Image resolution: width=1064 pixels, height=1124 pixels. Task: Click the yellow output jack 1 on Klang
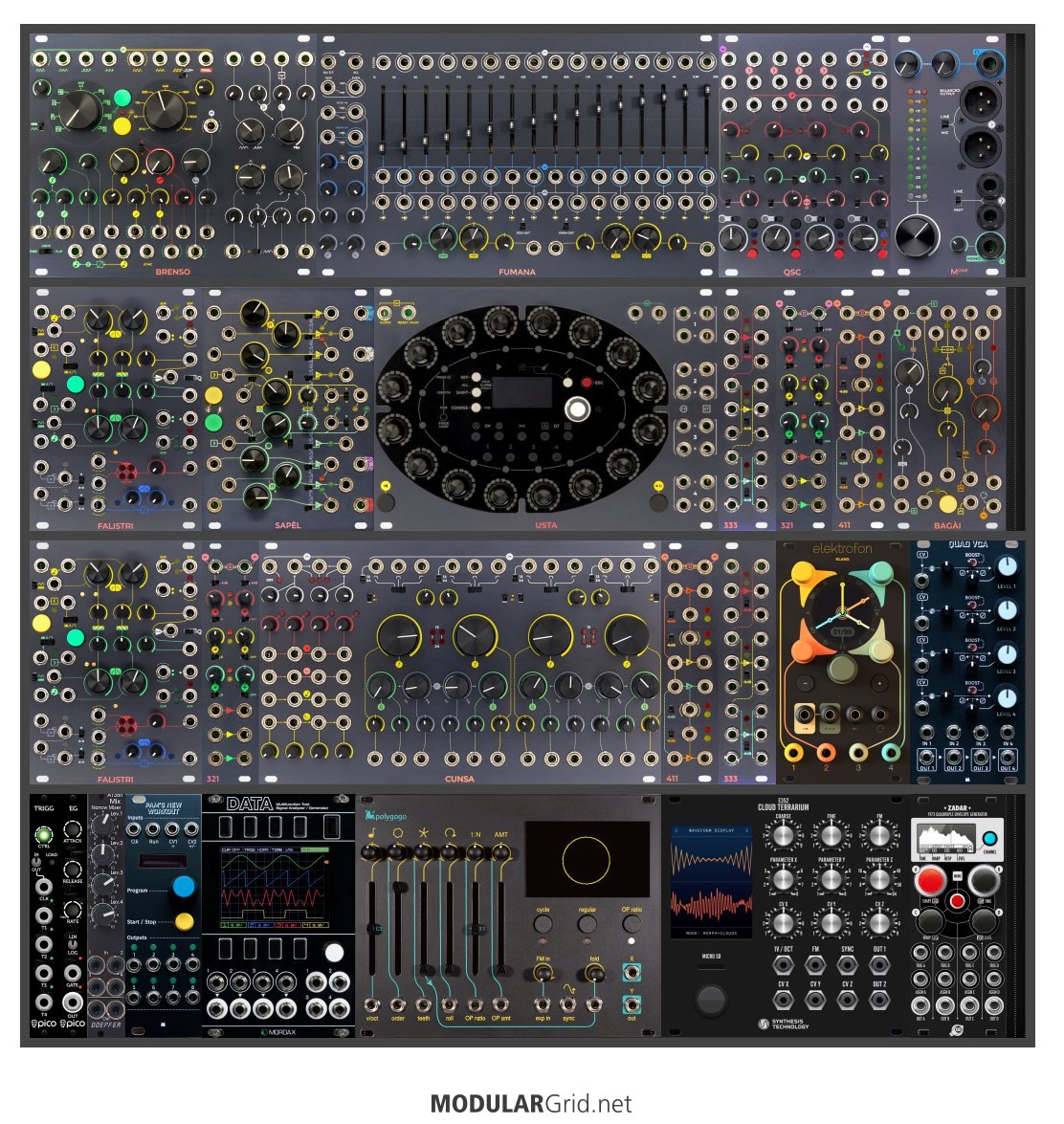pyautogui.click(x=794, y=753)
